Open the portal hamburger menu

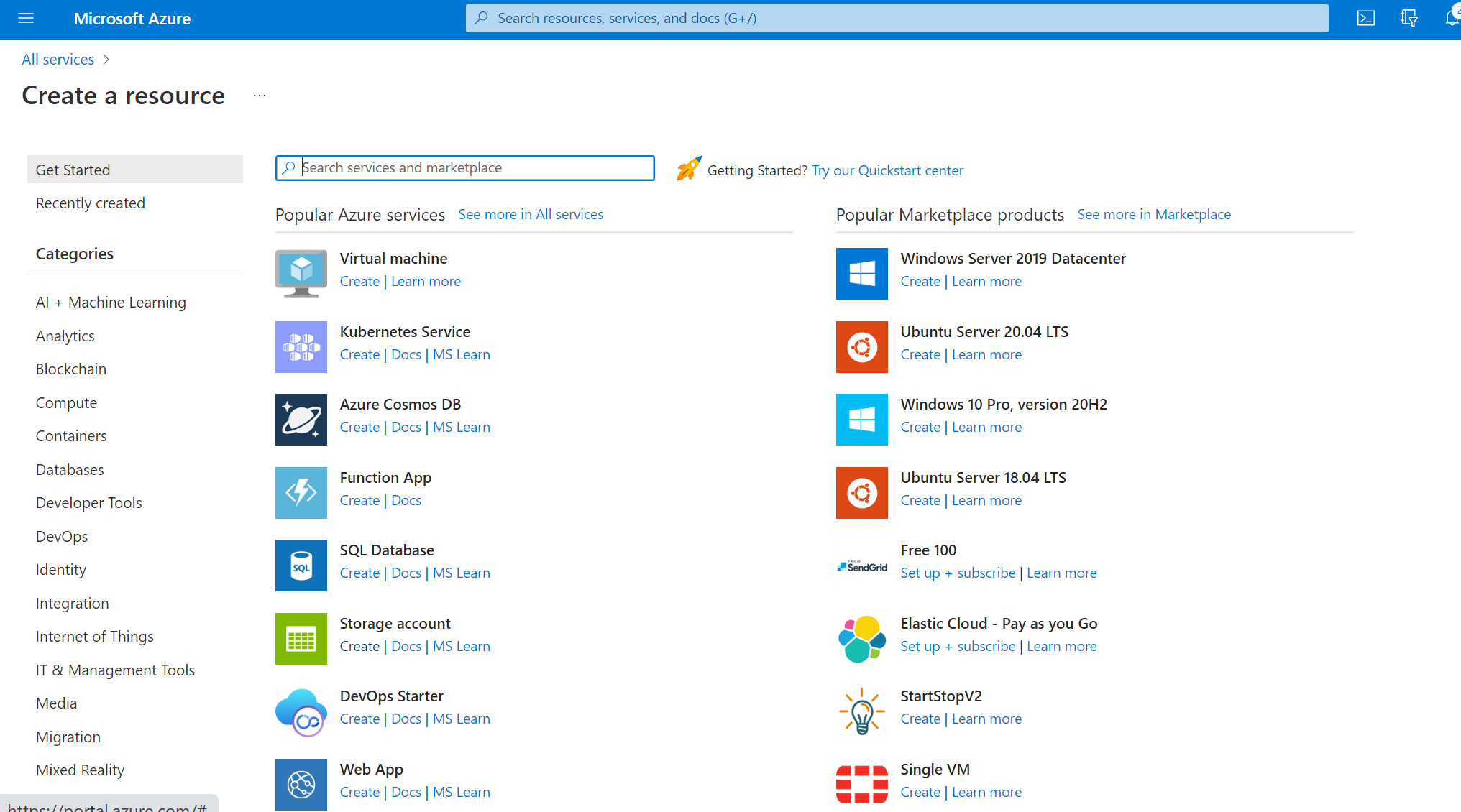pyautogui.click(x=26, y=19)
